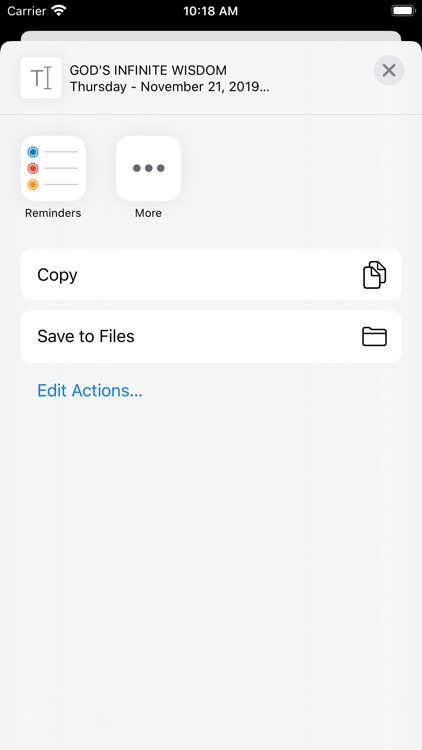Select the Copy action label

point(57,275)
